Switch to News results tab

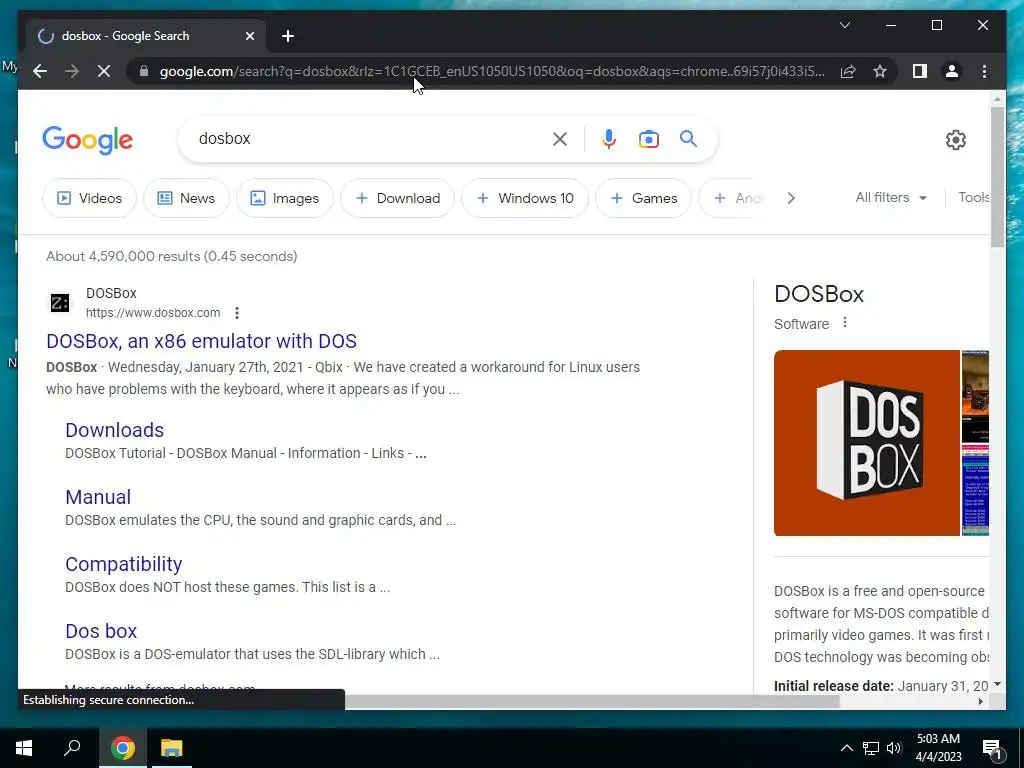[186, 198]
